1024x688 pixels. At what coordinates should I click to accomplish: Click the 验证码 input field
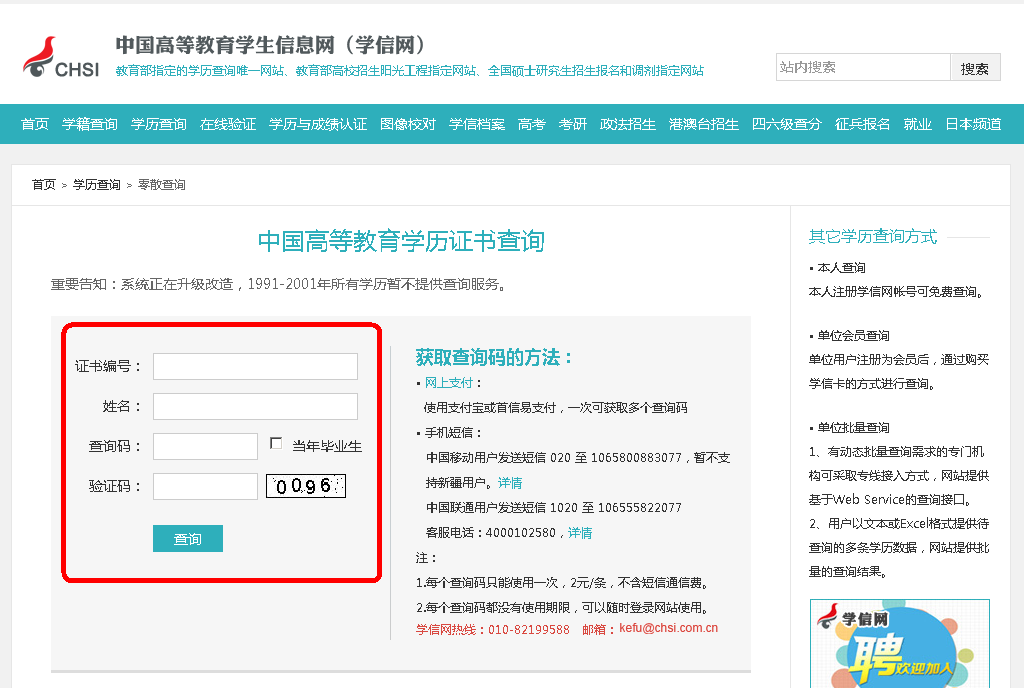[x=205, y=487]
